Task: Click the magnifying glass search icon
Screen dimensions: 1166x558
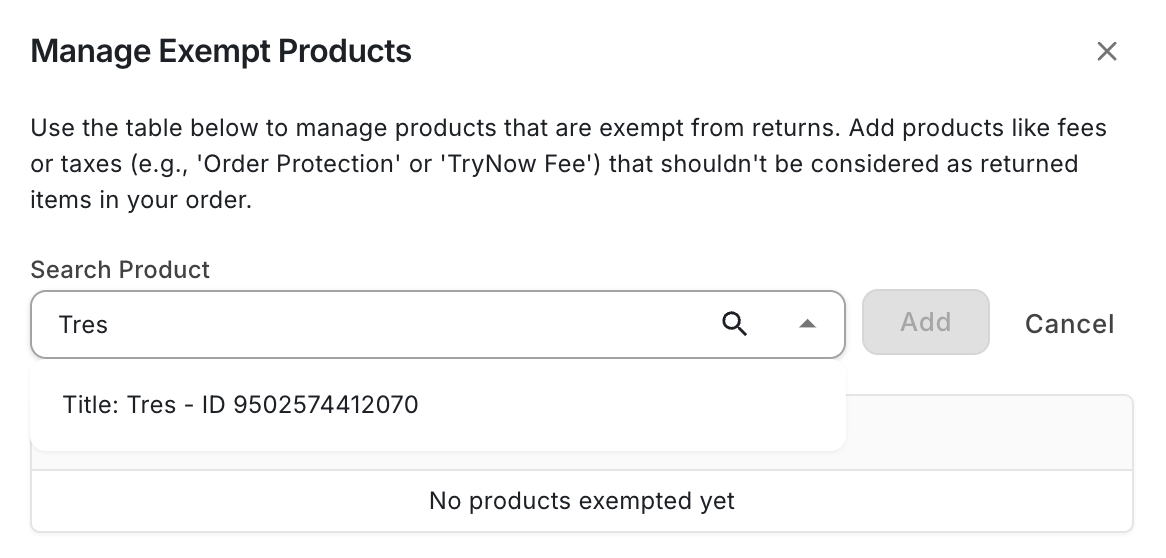Action: click(734, 324)
